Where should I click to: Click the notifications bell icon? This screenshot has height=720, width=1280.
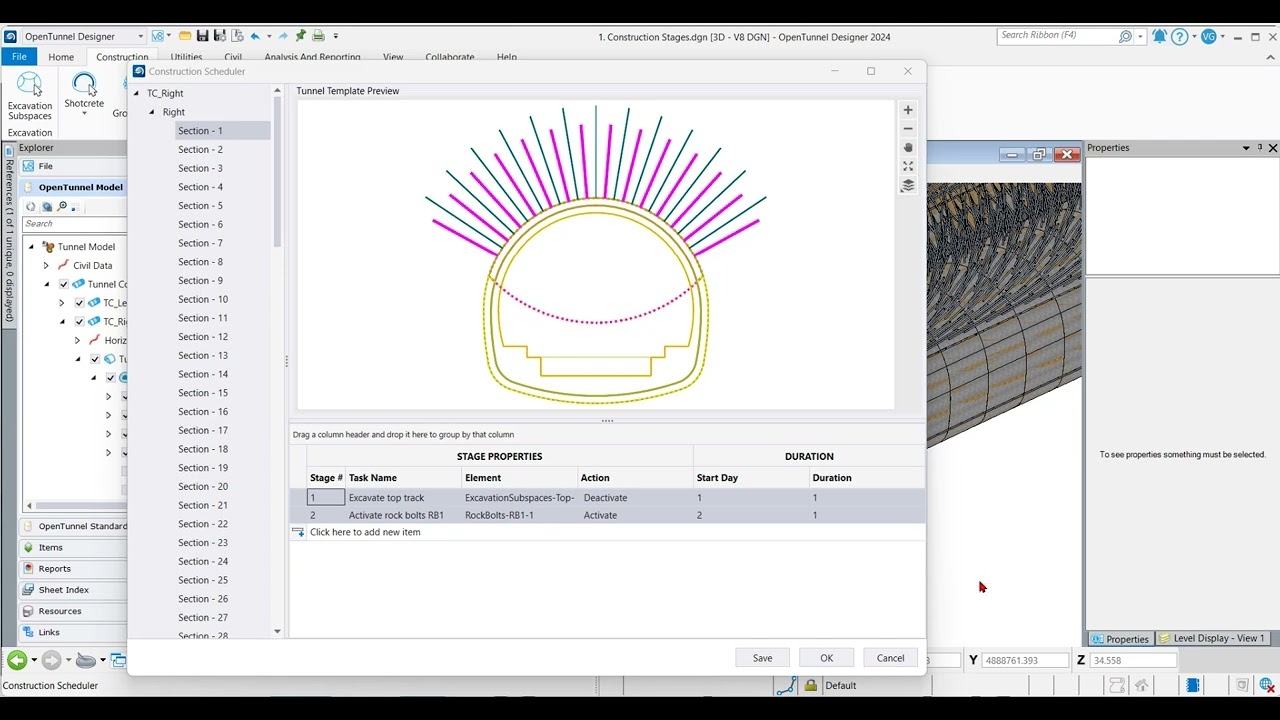1159,36
